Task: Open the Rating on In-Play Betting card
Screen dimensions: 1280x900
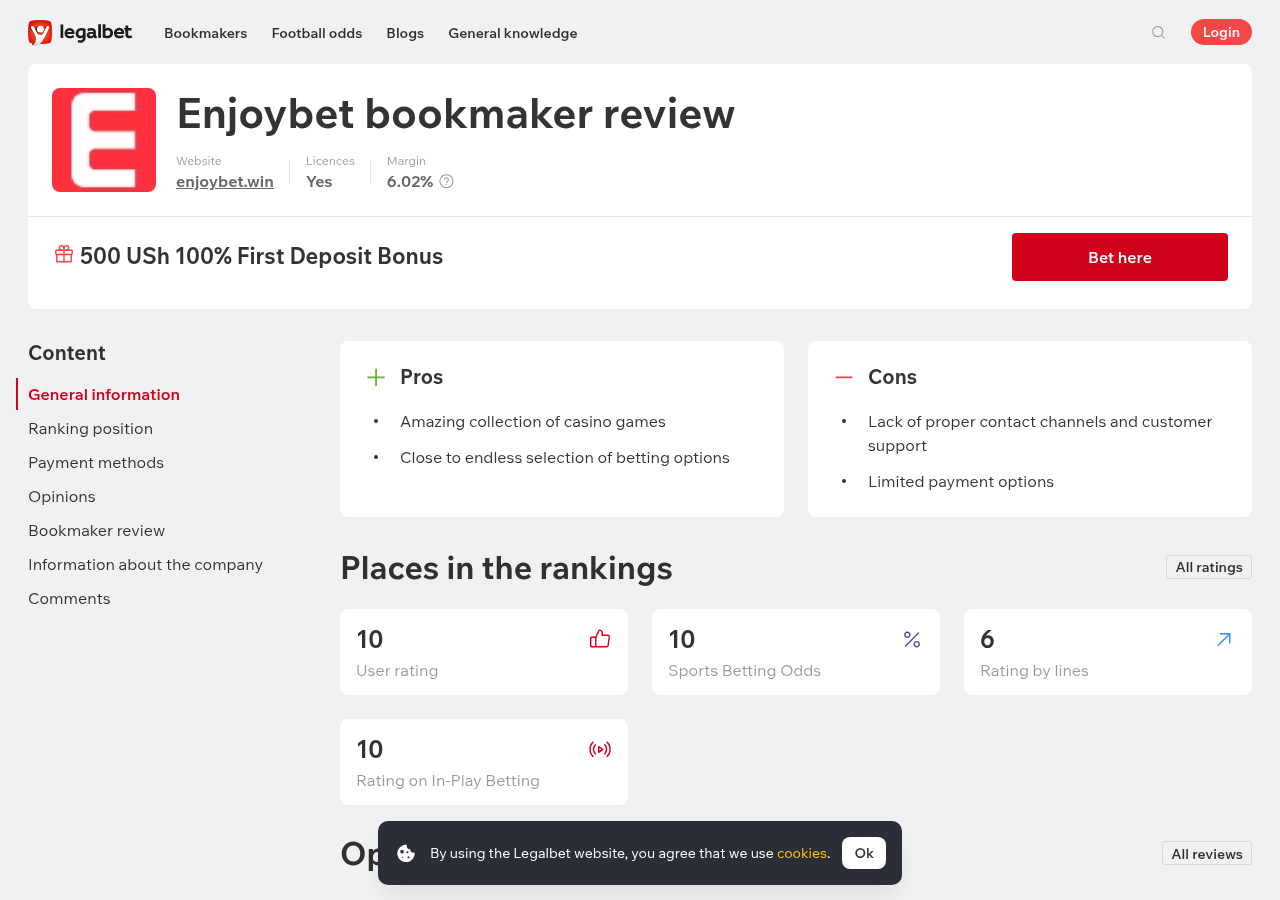Action: point(484,762)
